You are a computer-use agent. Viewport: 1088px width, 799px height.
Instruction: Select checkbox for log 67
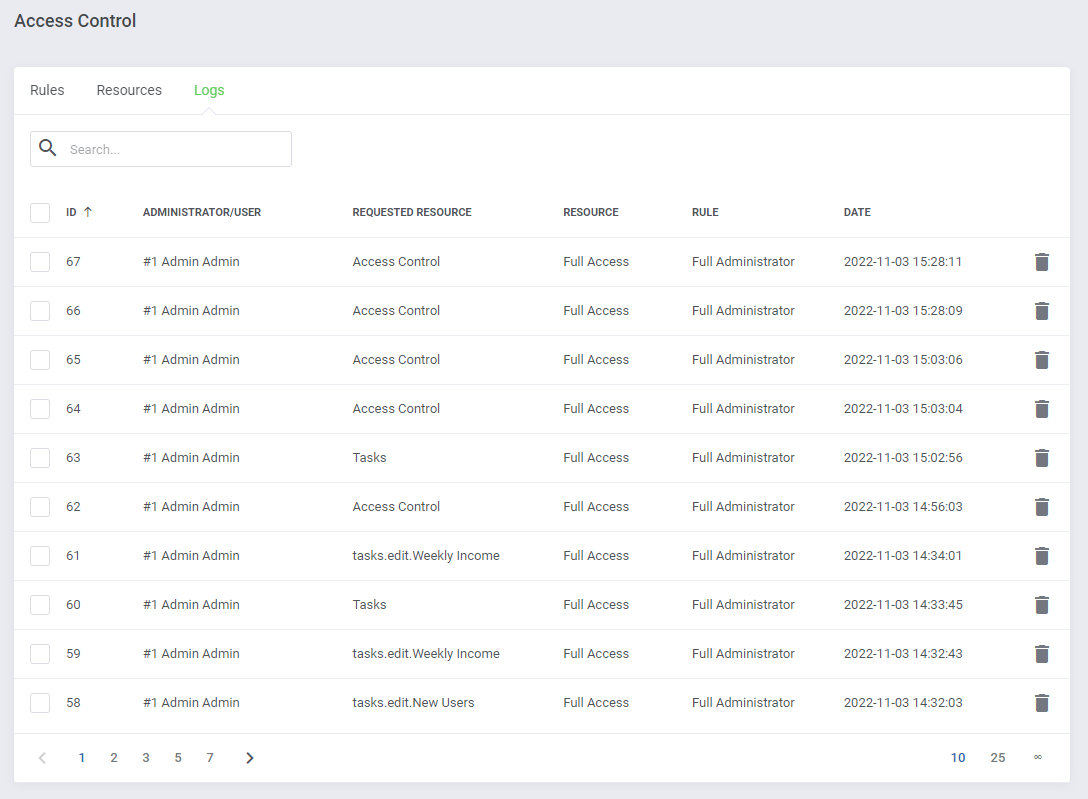pyautogui.click(x=40, y=262)
